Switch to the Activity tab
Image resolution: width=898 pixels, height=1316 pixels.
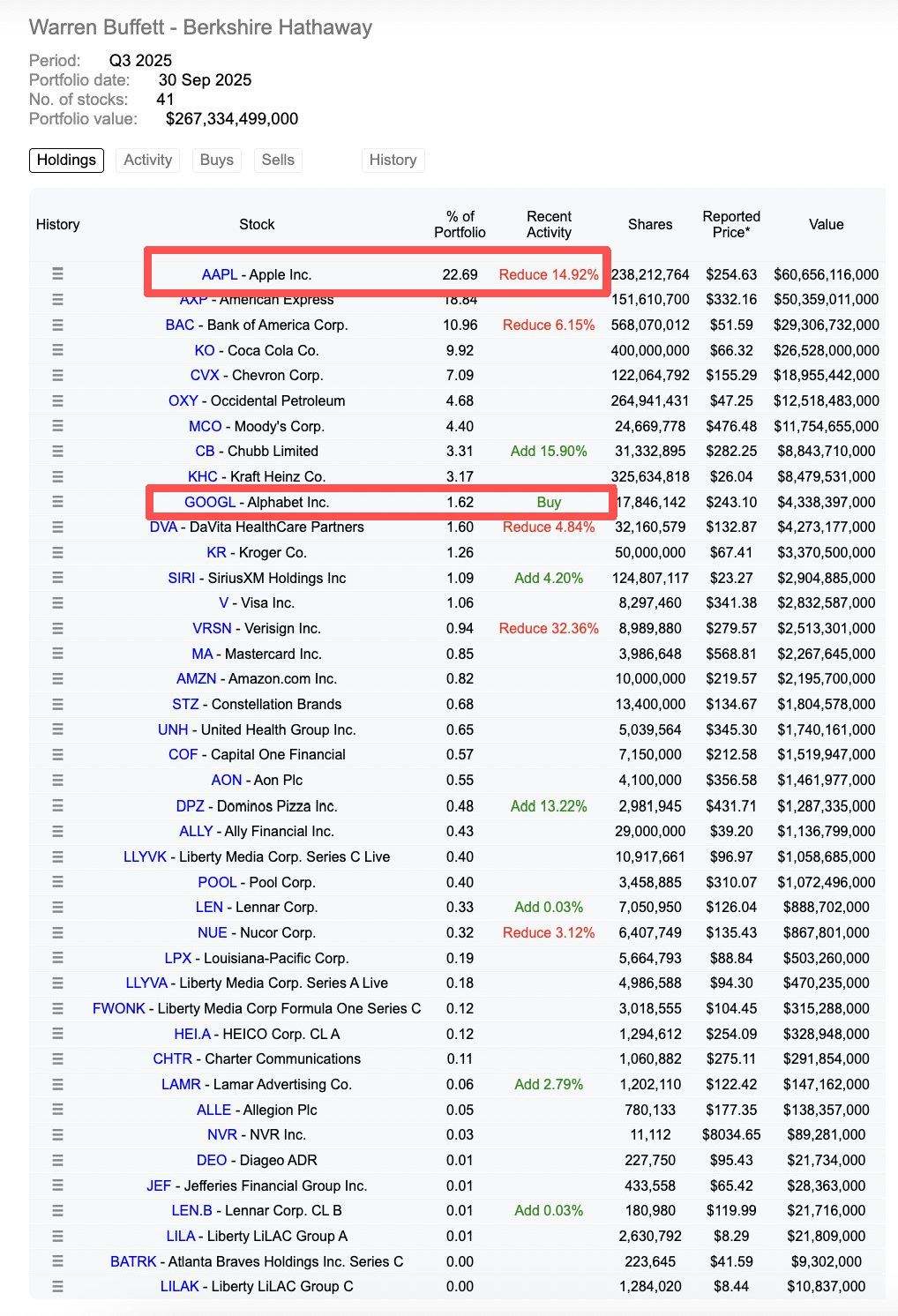[x=147, y=160]
